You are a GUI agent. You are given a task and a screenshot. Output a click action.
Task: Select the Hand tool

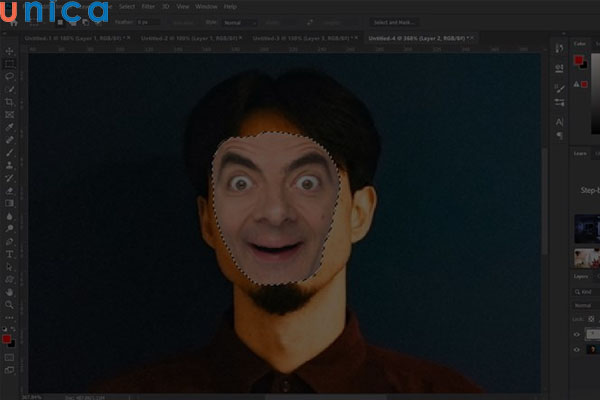click(x=9, y=292)
